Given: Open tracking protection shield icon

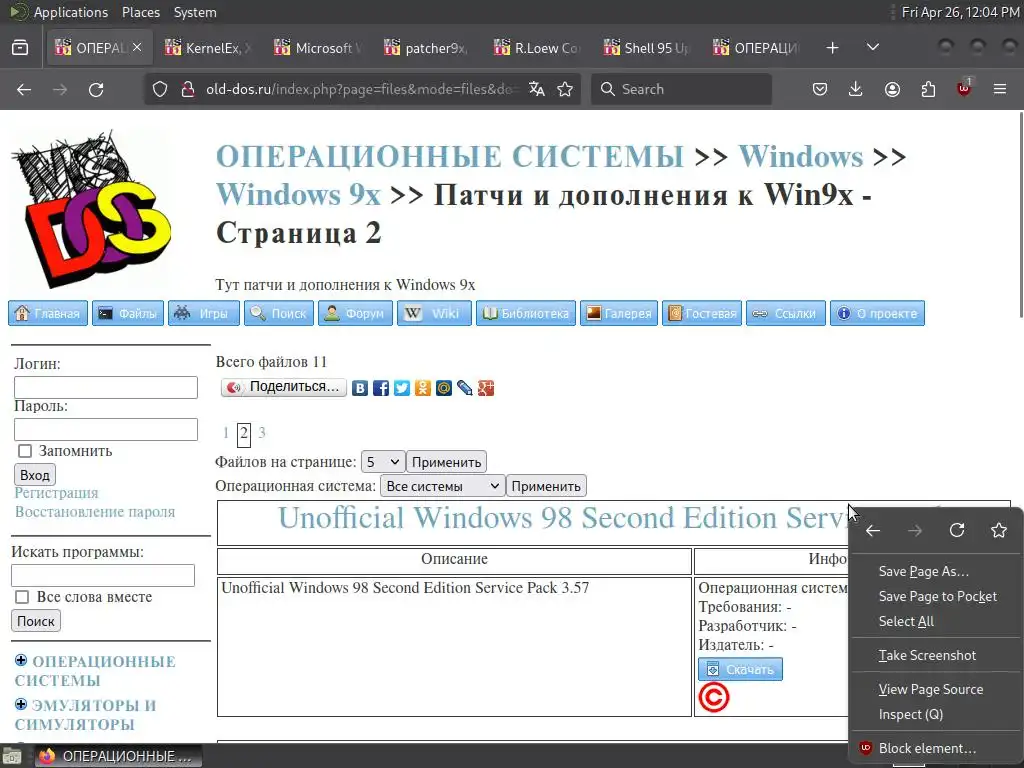Looking at the screenshot, I should pos(160,89).
